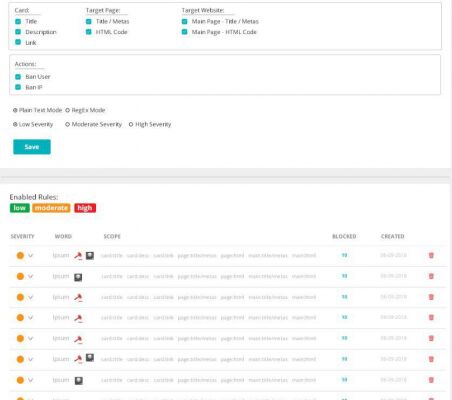Click the orange severity dot in the first row

coord(20,256)
